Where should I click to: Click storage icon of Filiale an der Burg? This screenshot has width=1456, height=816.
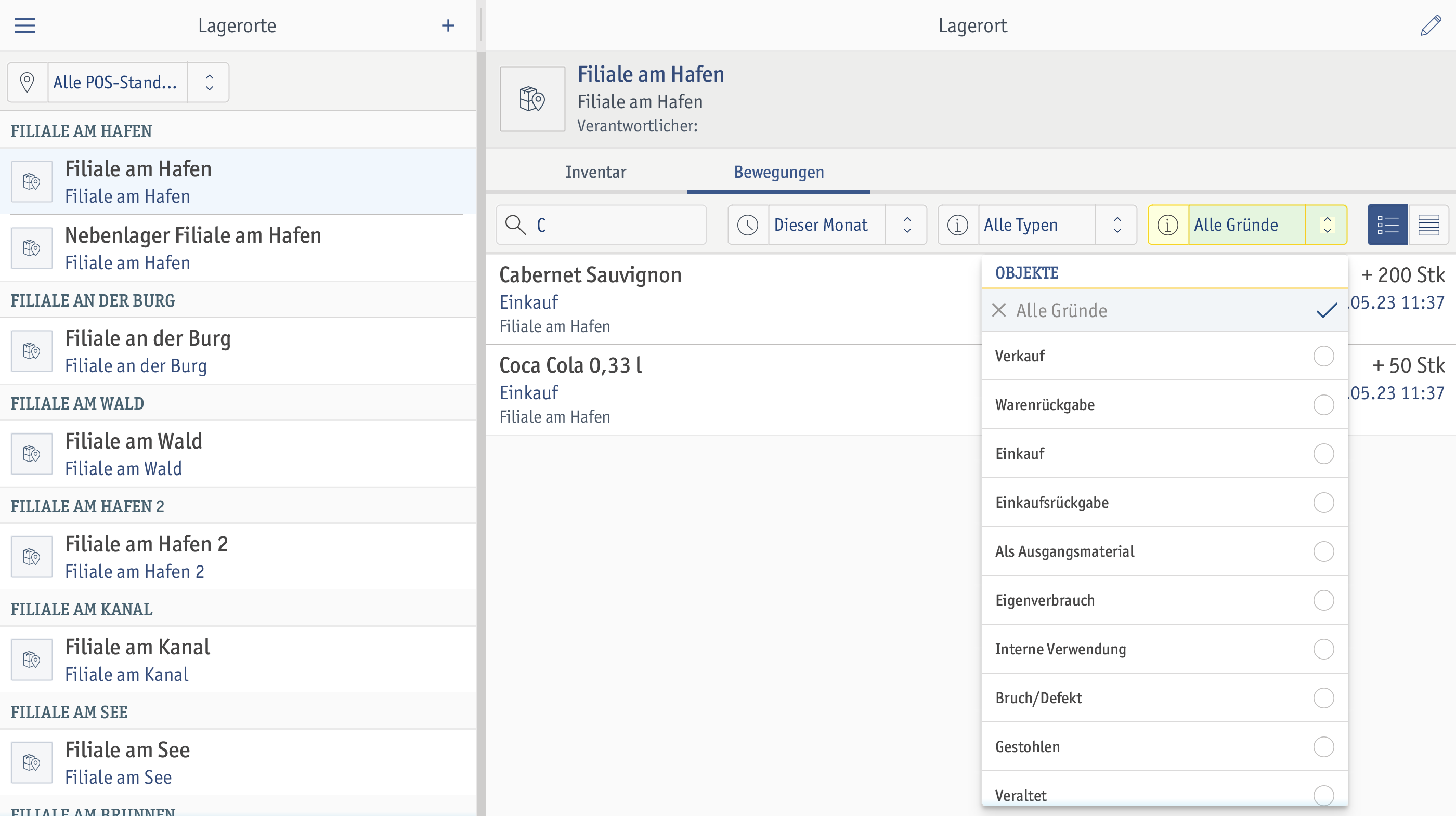(x=32, y=351)
